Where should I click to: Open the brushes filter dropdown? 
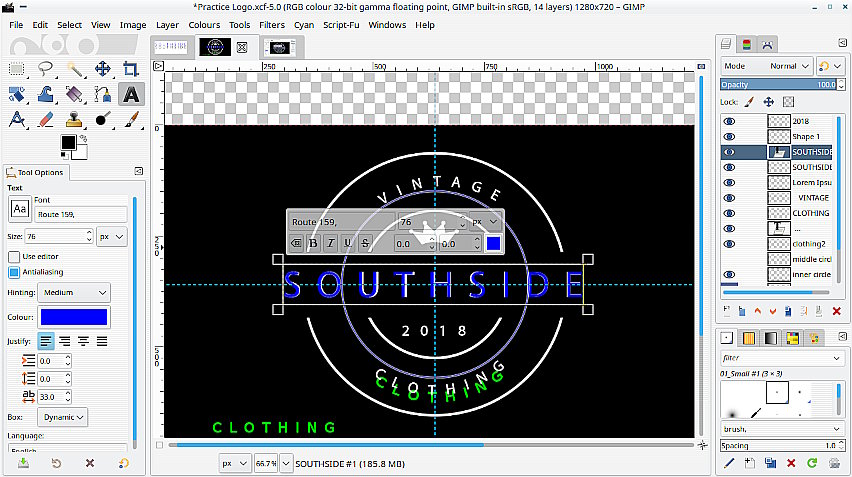[781, 358]
